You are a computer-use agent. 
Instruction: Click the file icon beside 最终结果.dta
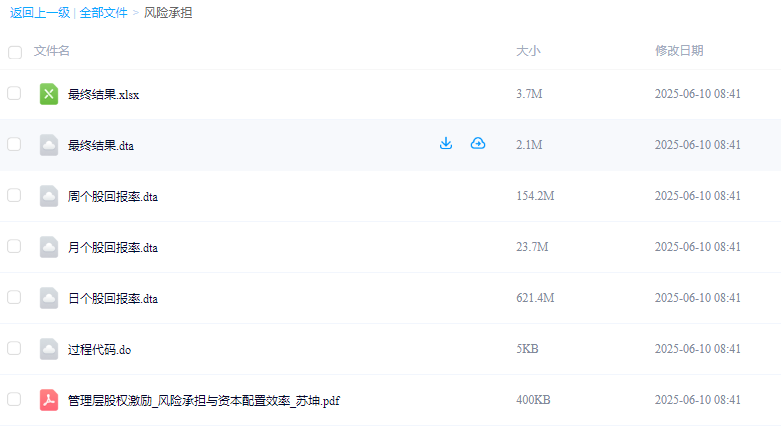[x=49, y=145]
